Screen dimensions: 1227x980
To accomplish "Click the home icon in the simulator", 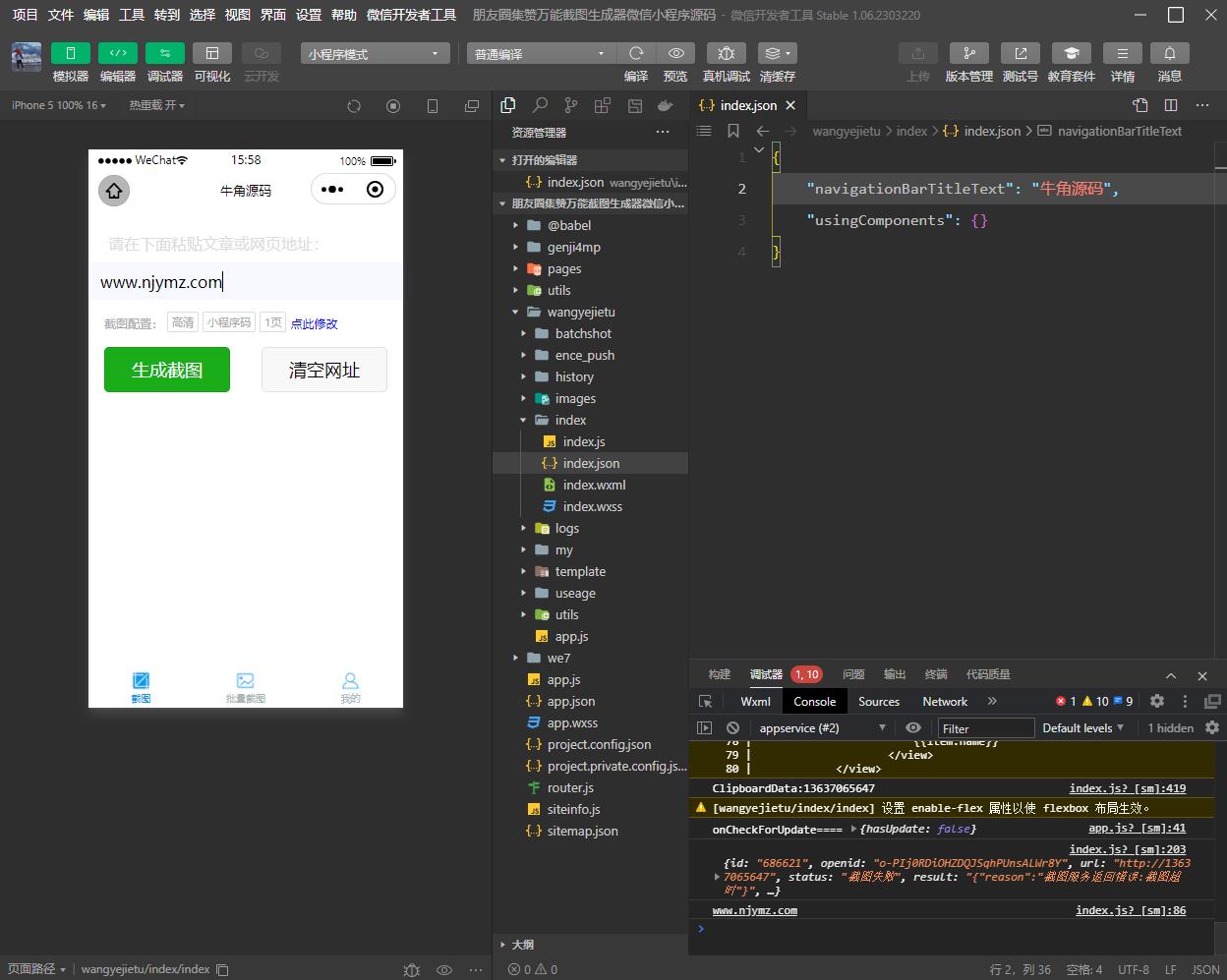I will tap(114, 191).
